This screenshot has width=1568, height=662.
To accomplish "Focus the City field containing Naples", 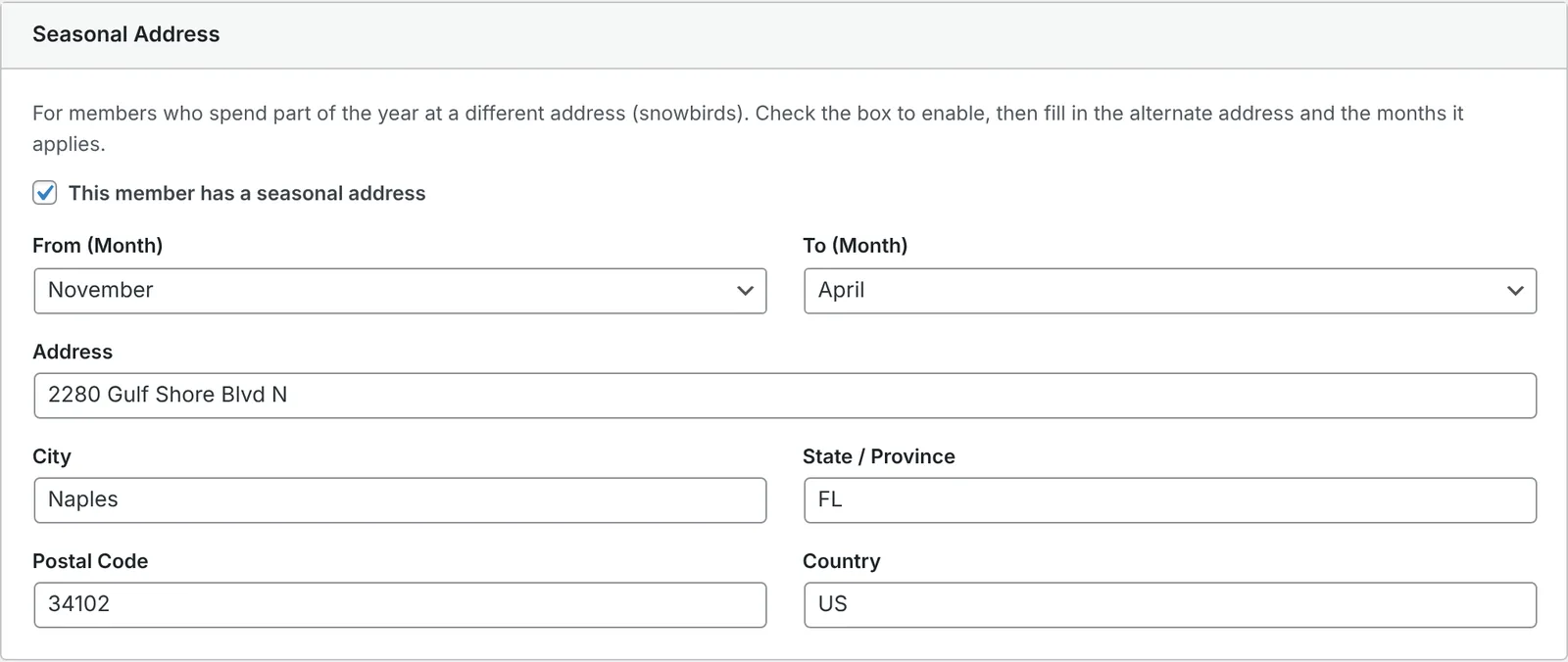I will (x=400, y=500).
